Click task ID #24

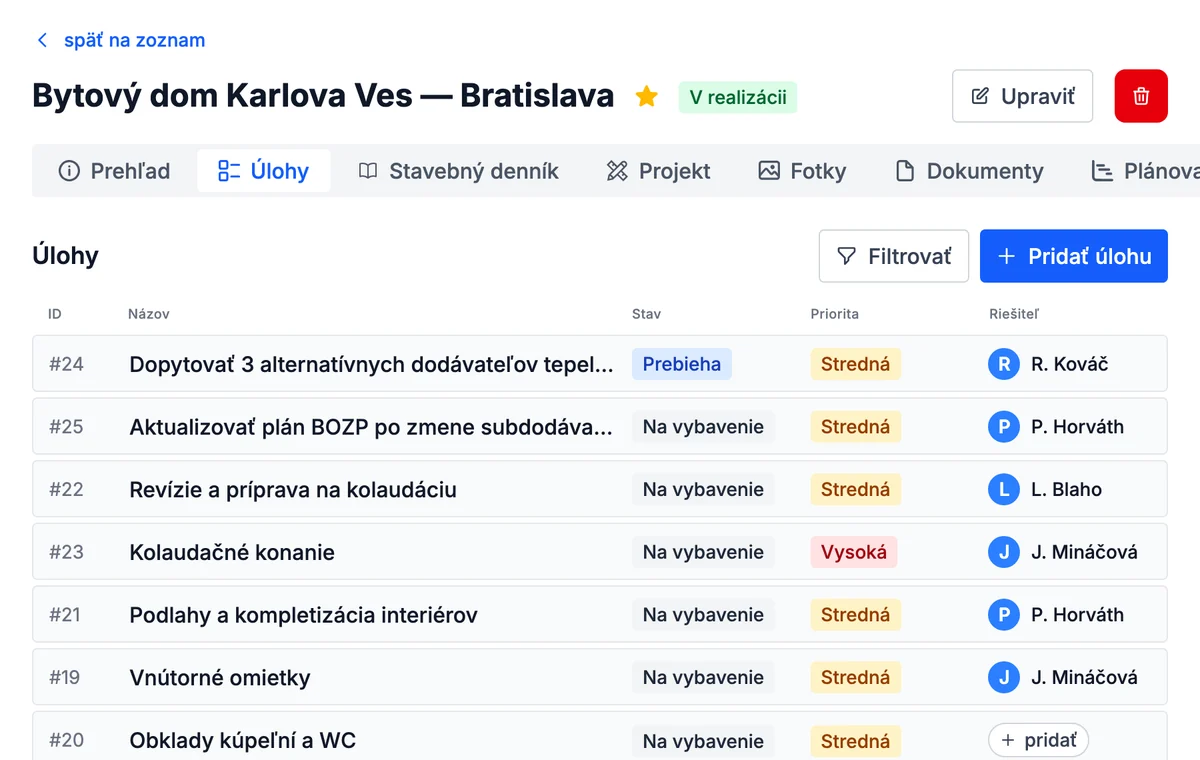[66, 364]
